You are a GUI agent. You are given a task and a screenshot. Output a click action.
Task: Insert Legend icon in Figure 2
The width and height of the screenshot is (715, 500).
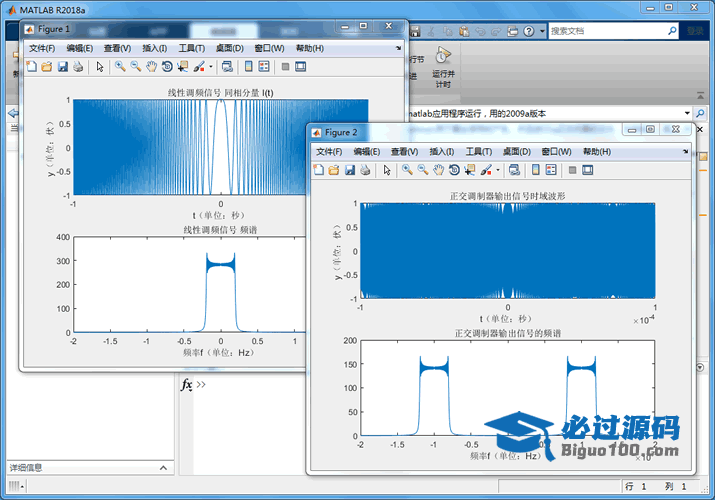pyautogui.click(x=551, y=170)
